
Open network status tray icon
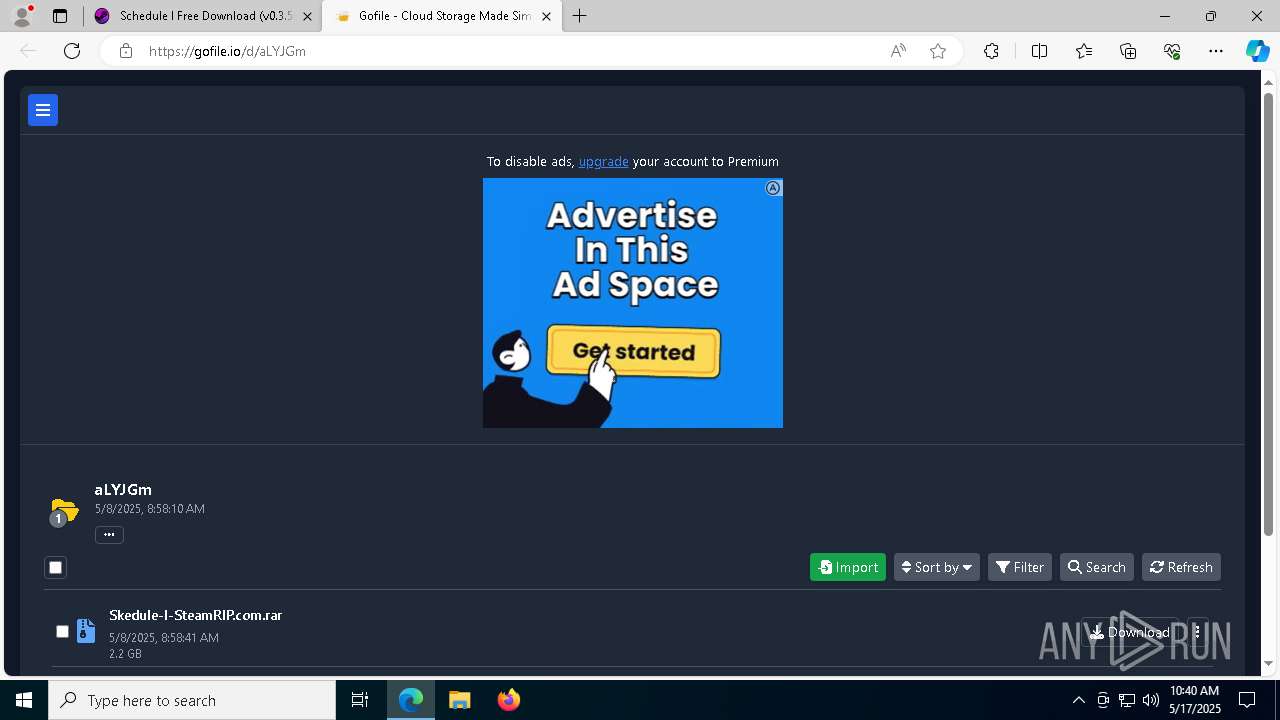point(1127,700)
